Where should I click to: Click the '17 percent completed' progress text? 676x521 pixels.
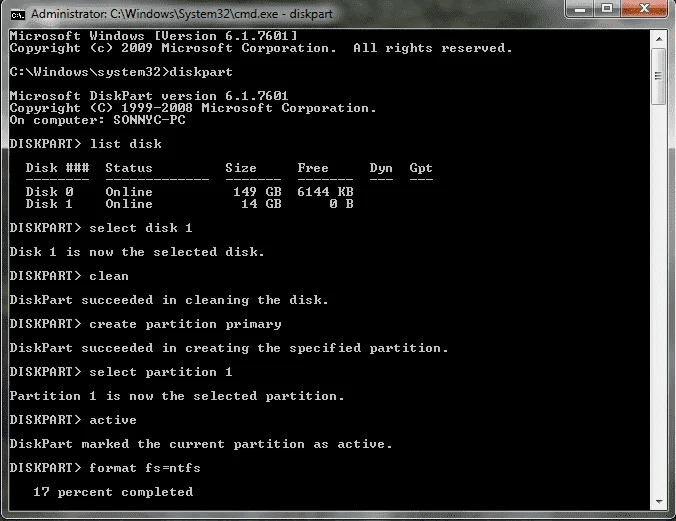(x=113, y=492)
